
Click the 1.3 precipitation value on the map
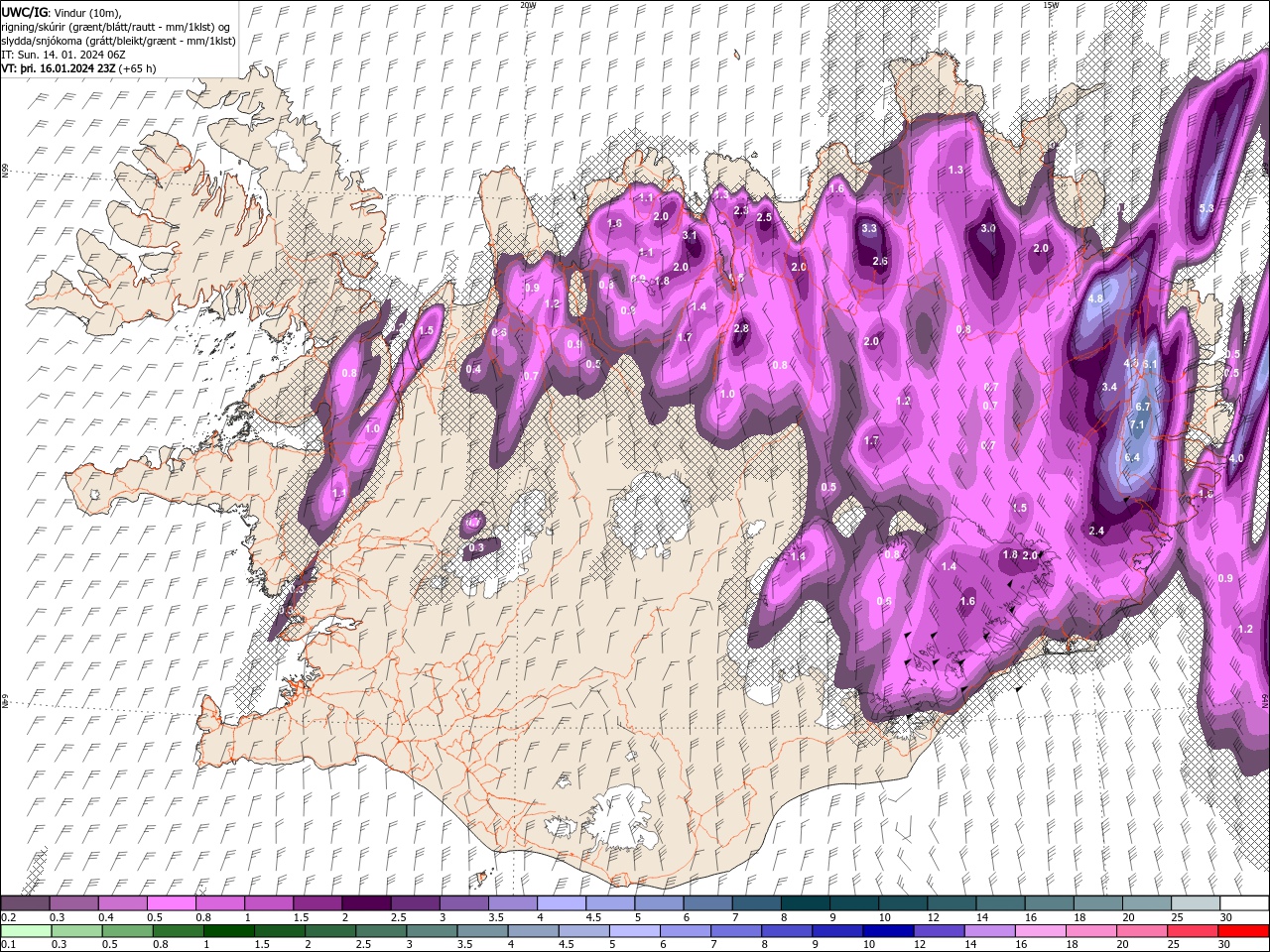[x=955, y=170]
